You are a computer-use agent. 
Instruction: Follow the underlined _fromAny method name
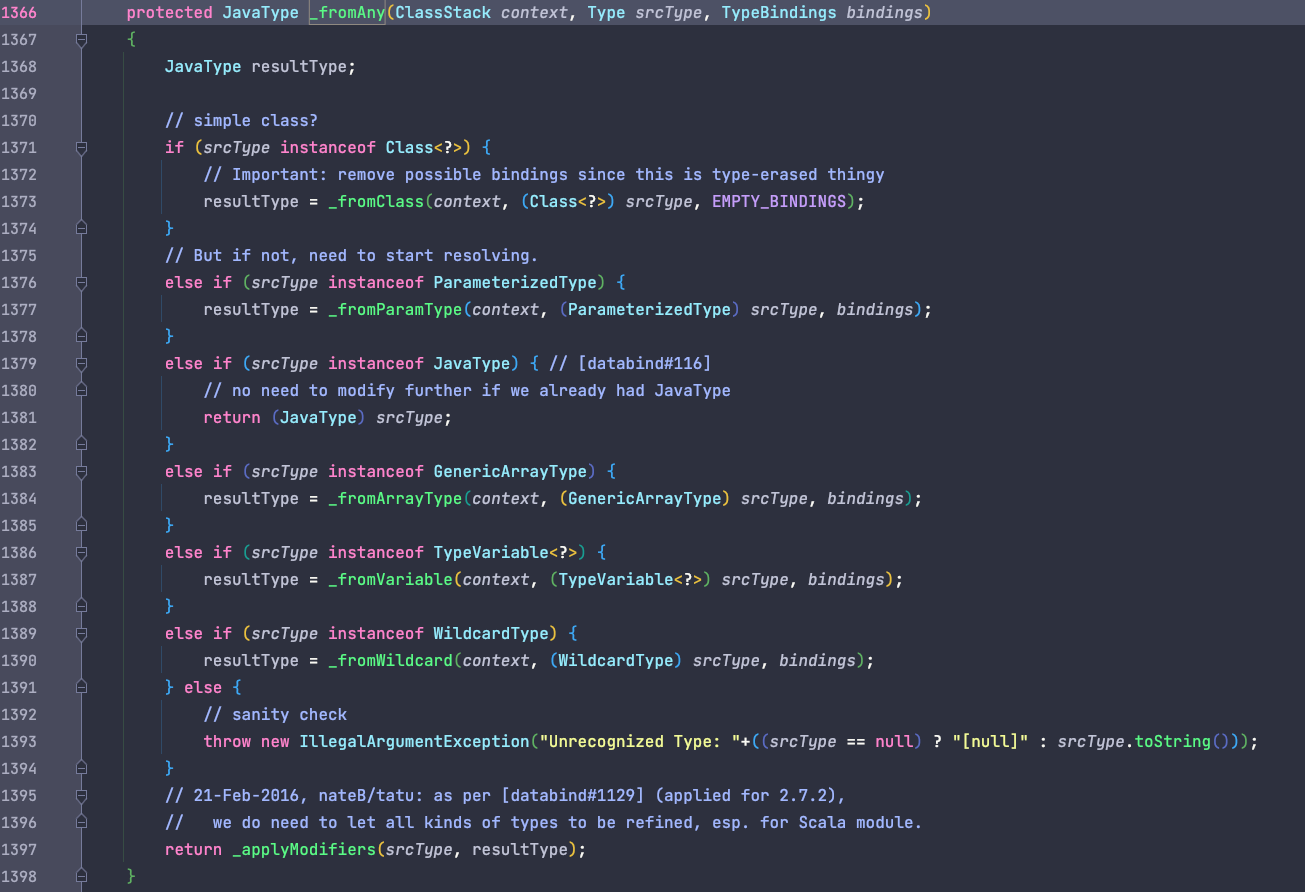click(346, 12)
